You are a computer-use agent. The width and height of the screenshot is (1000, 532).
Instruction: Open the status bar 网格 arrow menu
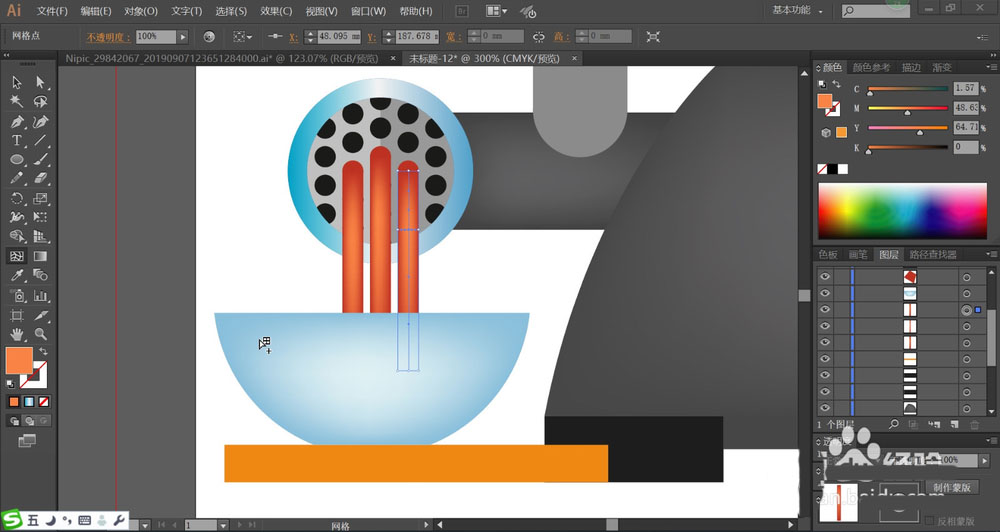coord(428,526)
